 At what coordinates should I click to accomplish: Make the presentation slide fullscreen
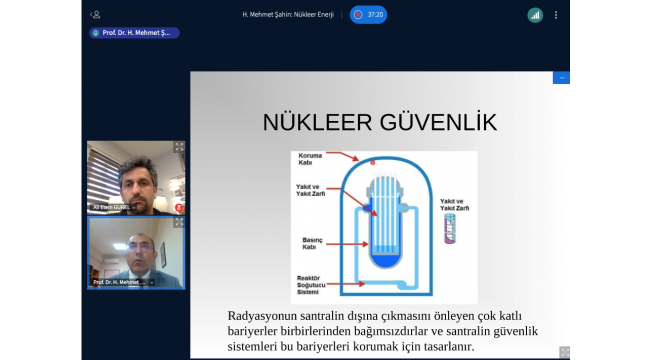[x=564, y=352]
